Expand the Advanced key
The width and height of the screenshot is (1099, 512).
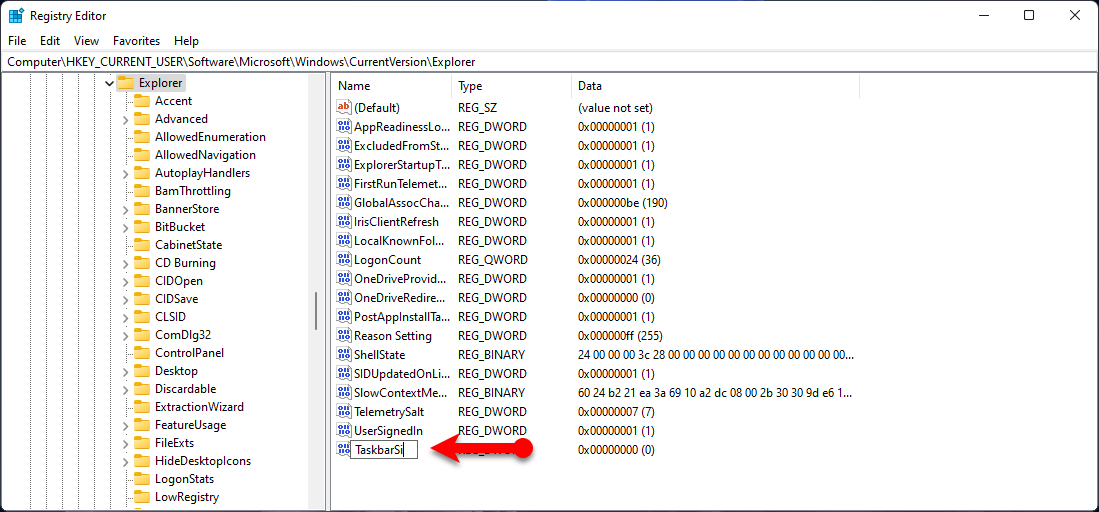click(125, 119)
